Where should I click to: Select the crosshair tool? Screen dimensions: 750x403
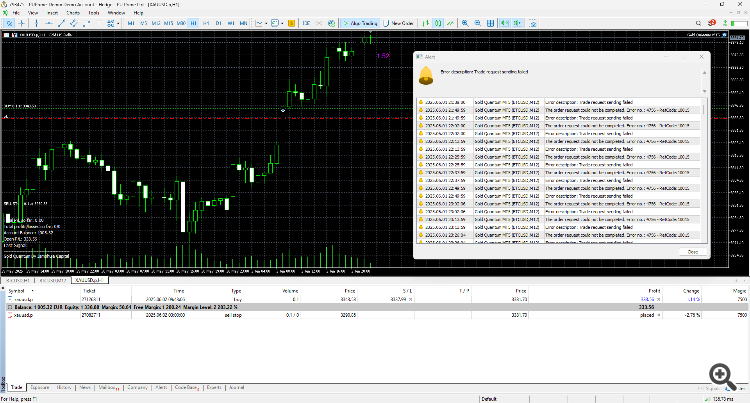22,23
